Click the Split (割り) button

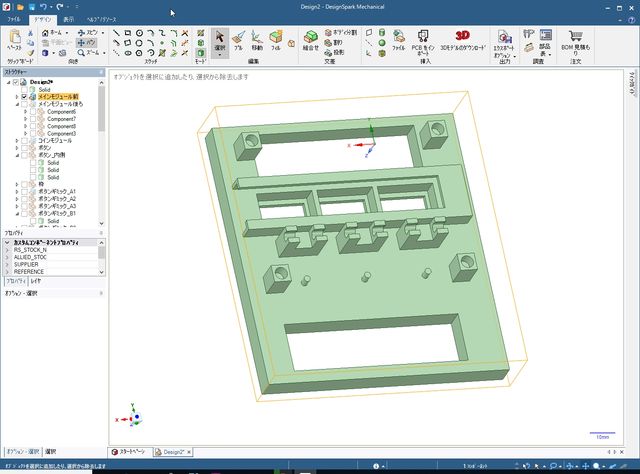coord(333,42)
